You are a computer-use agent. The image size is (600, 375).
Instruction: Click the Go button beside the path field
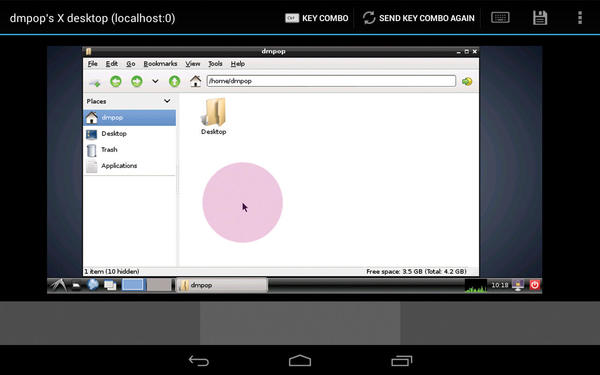click(x=467, y=81)
